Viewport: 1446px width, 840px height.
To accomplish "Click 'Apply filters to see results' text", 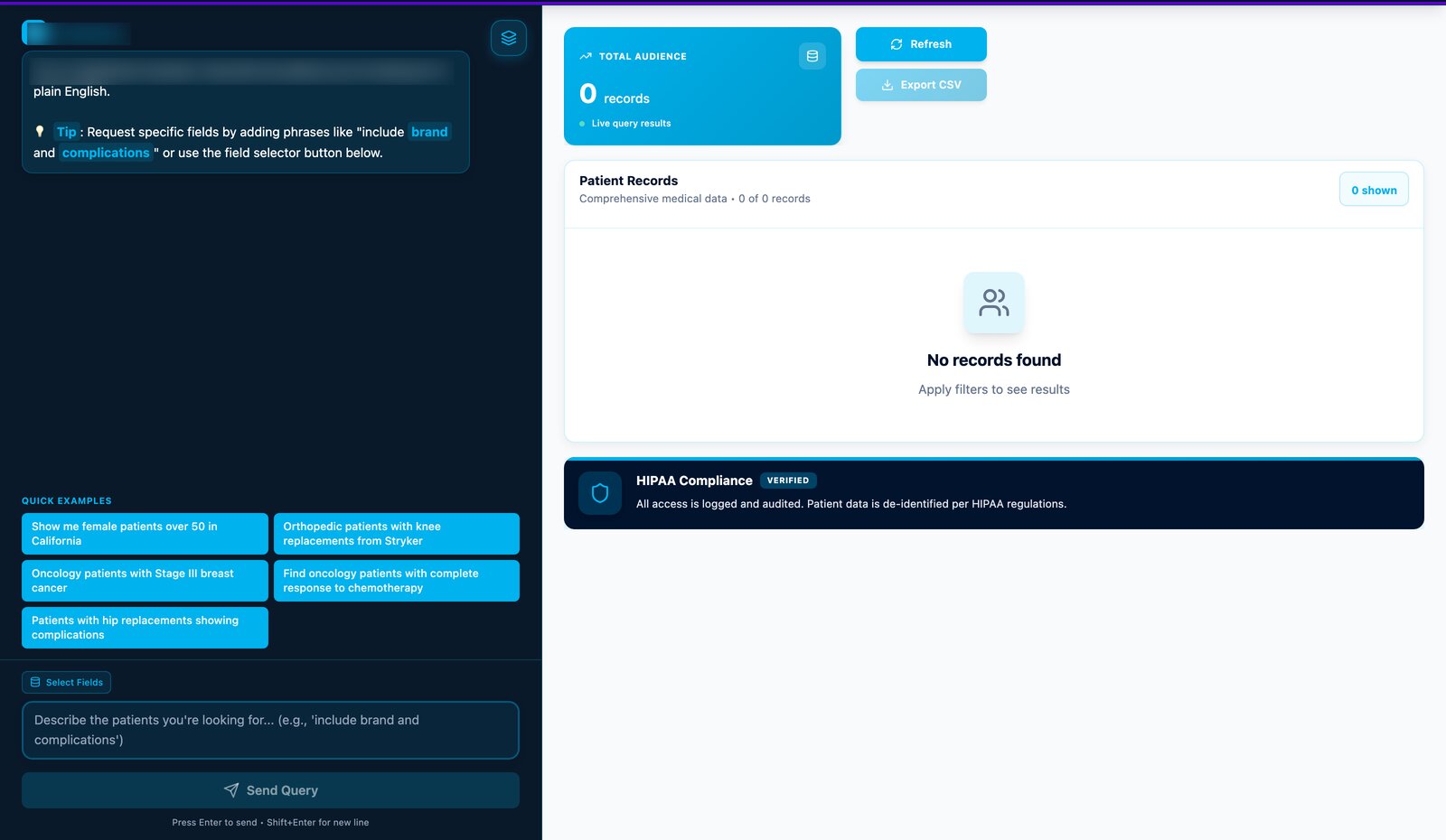I will (x=994, y=389).
